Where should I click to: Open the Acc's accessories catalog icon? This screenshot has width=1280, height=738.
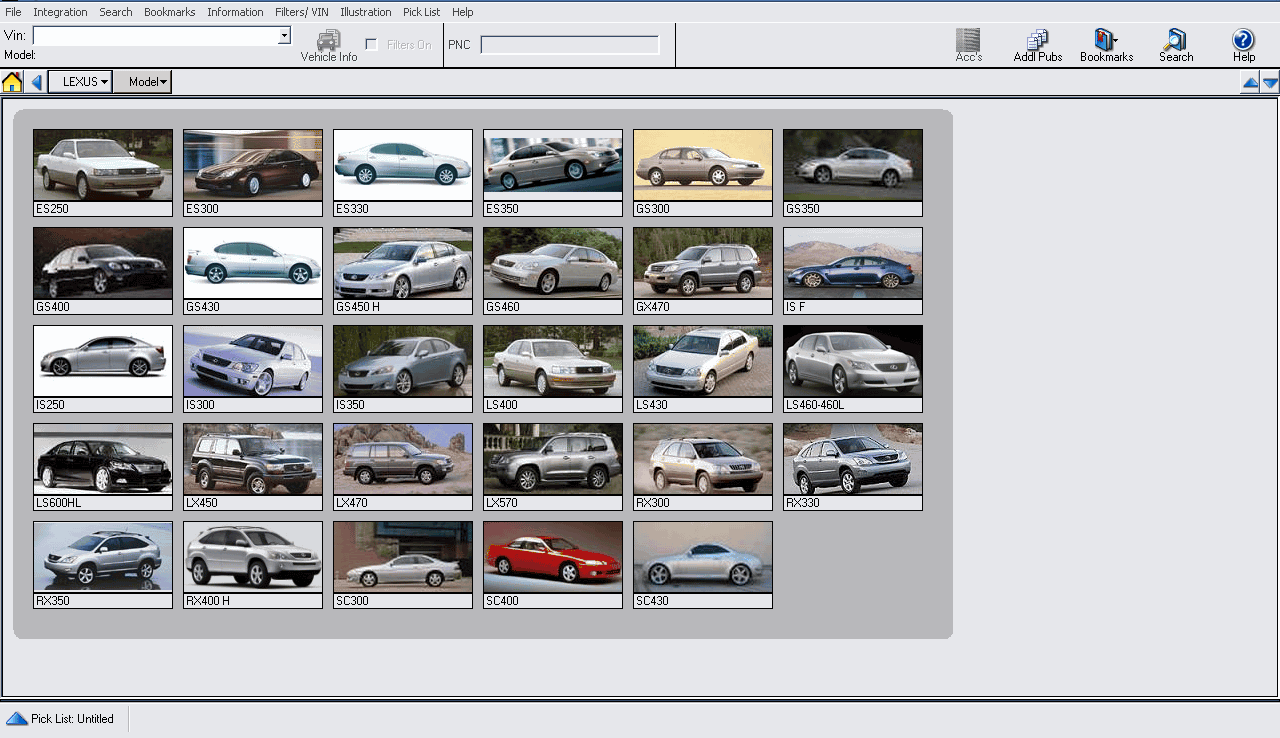pyautogui.click(x=968, y=46)
